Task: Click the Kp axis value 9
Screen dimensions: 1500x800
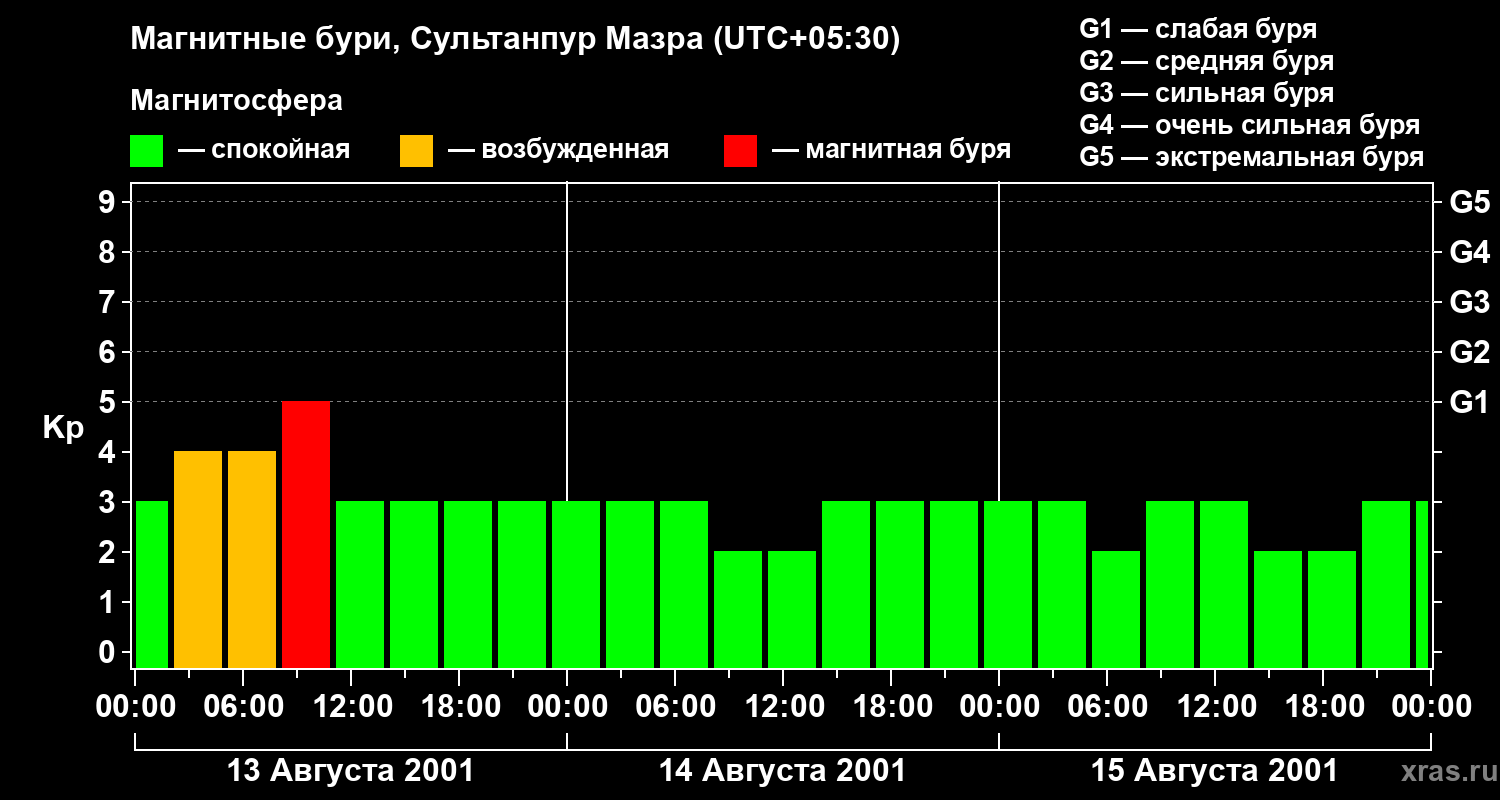Action: tap(109, 202)
